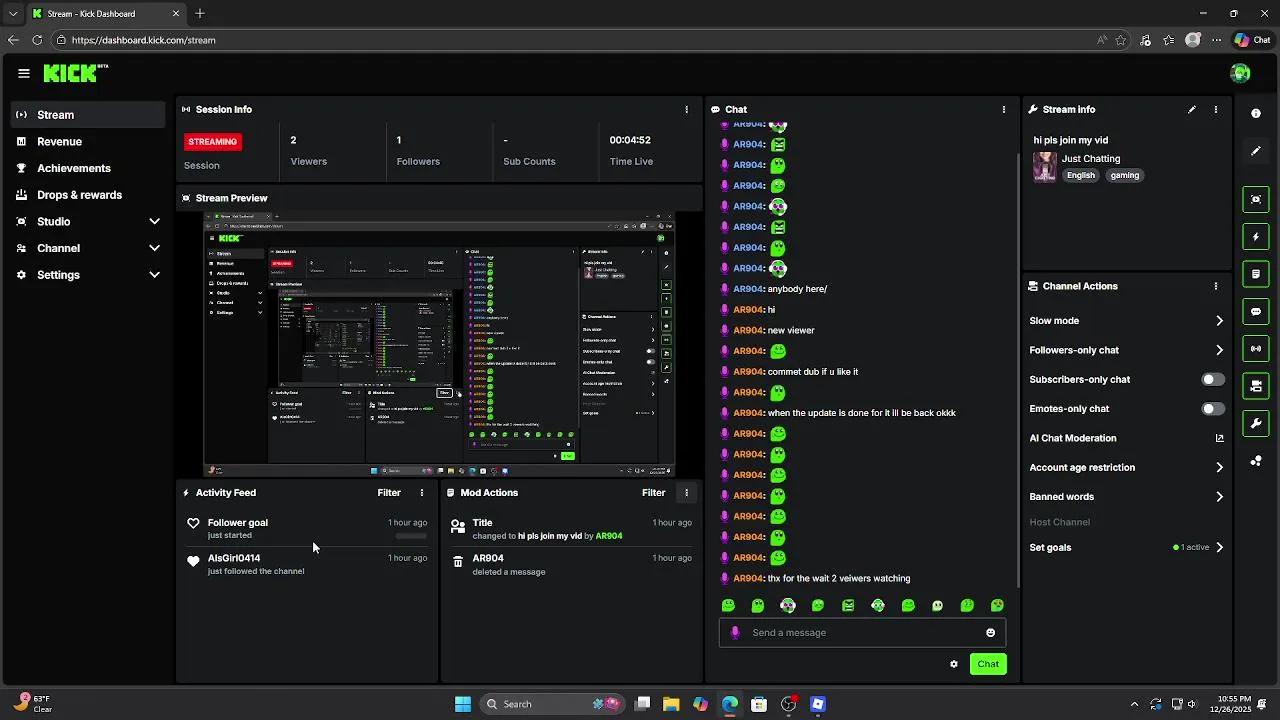Image resolution: width=1280 pixels, height=720 pixels.
Task: Open Achievements in the sidebar
Action: pyautogui.click(x=88, y=168)
